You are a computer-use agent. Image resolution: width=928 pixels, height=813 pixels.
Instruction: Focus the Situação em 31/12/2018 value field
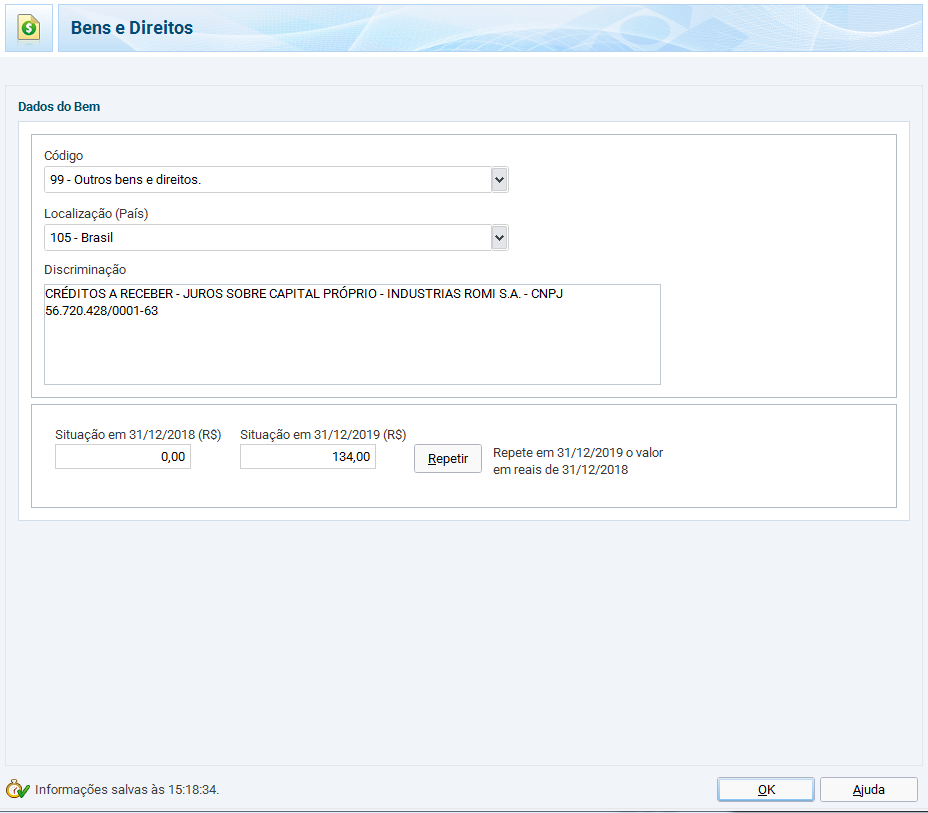pyautogui.click(x=123, y=457)
